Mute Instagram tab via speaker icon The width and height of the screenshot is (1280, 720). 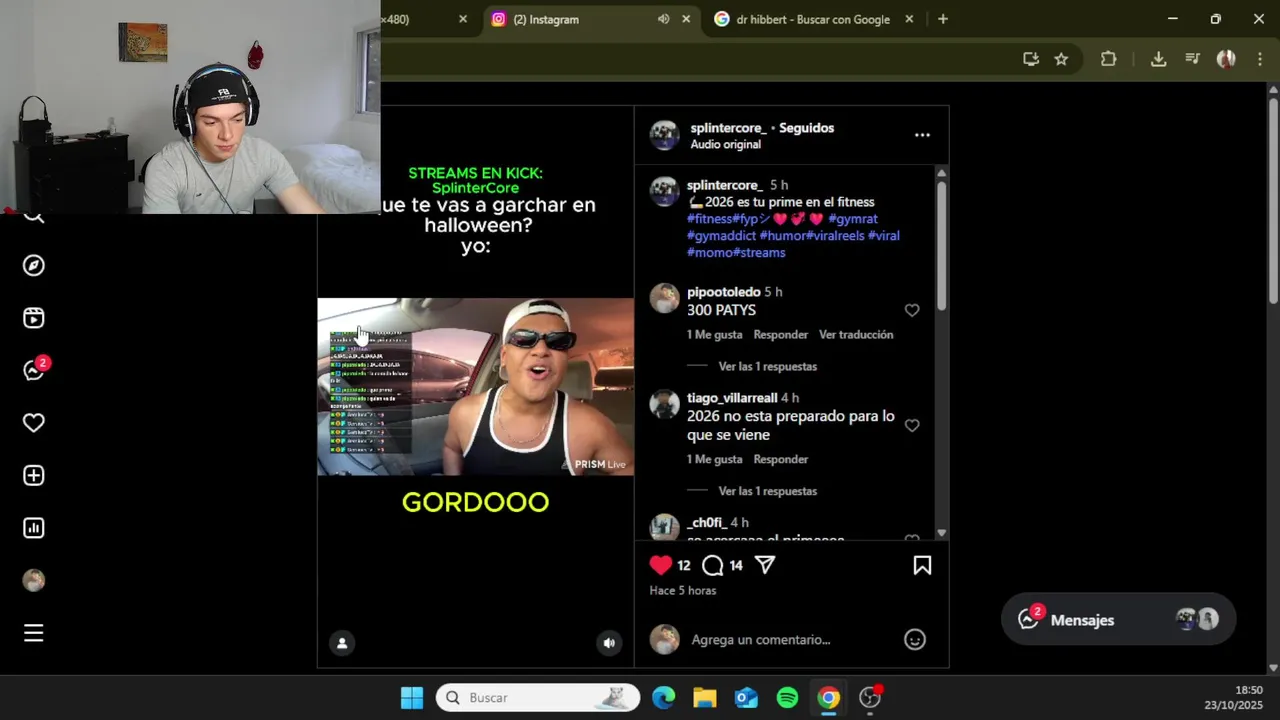point(663,19)
